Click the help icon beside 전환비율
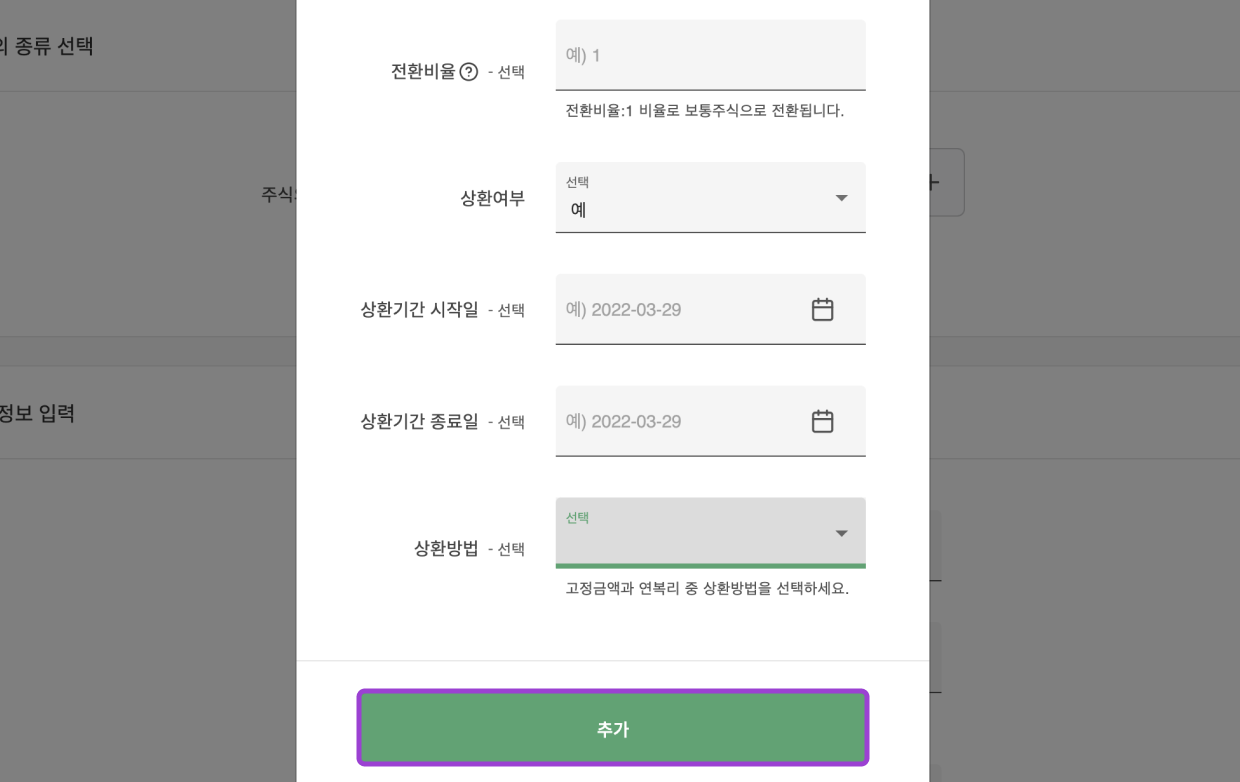Viewport: 1240px width, 782px height. point(468,72)
